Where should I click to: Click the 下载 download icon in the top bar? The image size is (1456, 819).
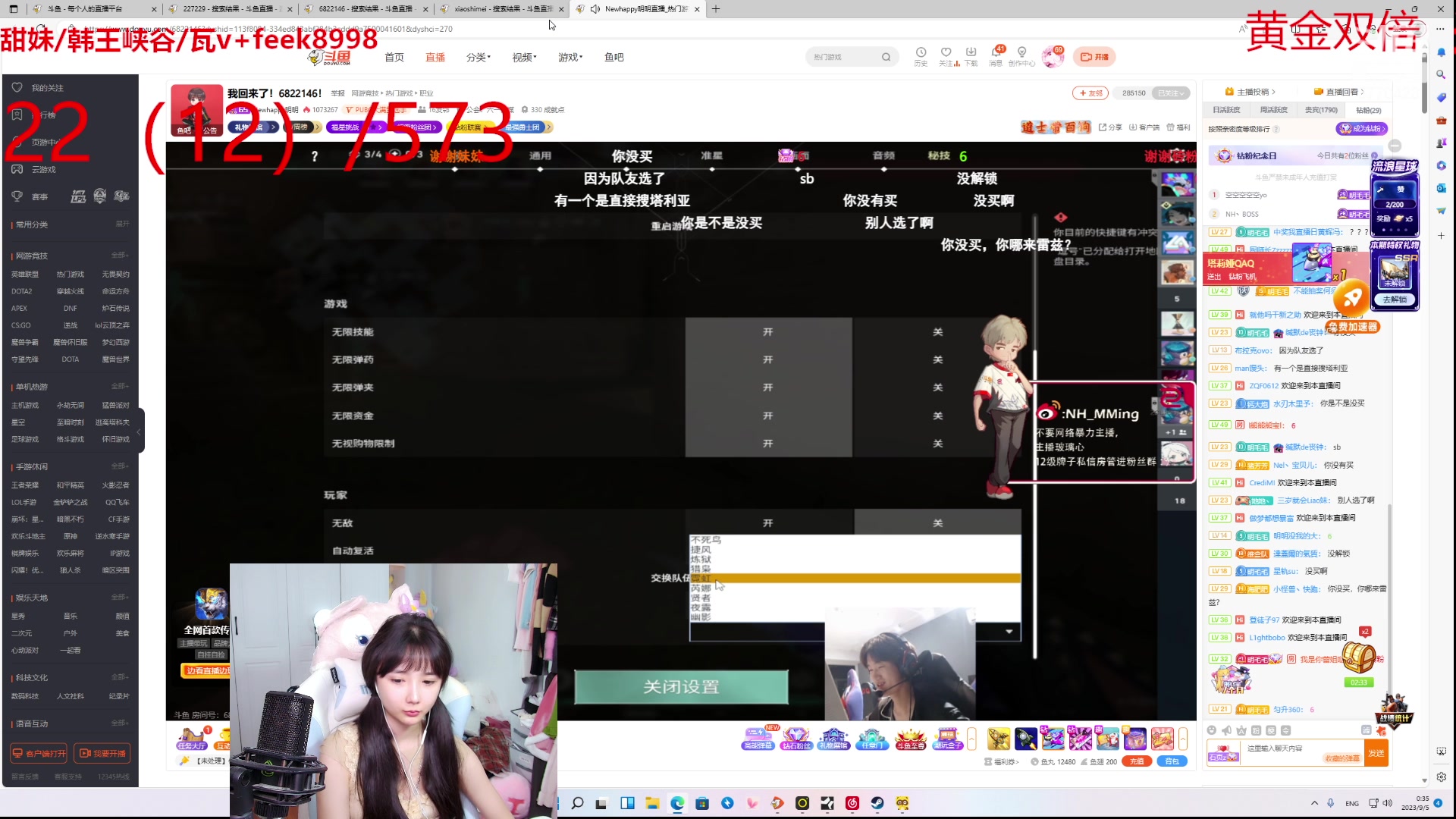971,53
